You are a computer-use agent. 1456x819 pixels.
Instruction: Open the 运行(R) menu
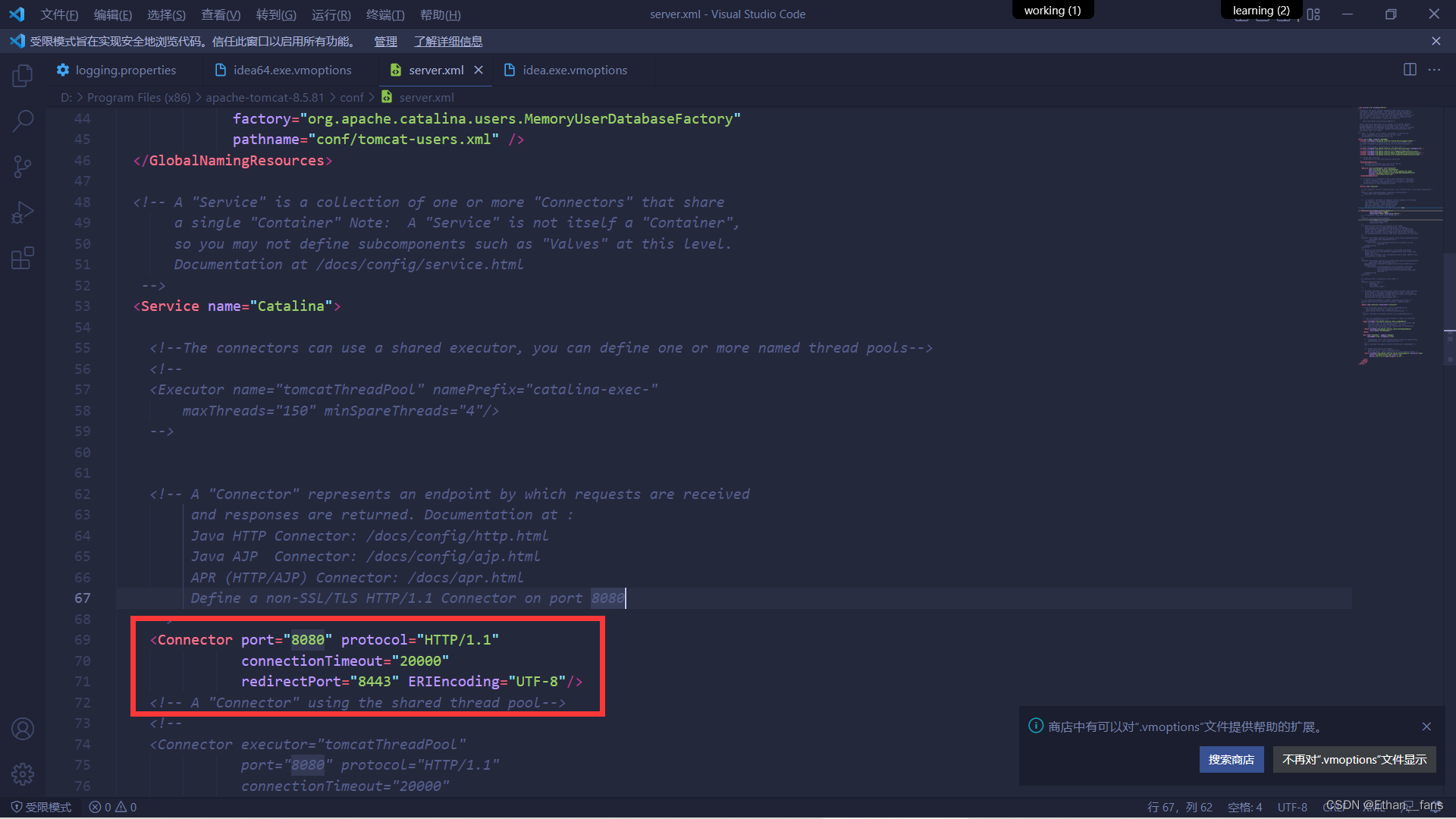point(331,14)
